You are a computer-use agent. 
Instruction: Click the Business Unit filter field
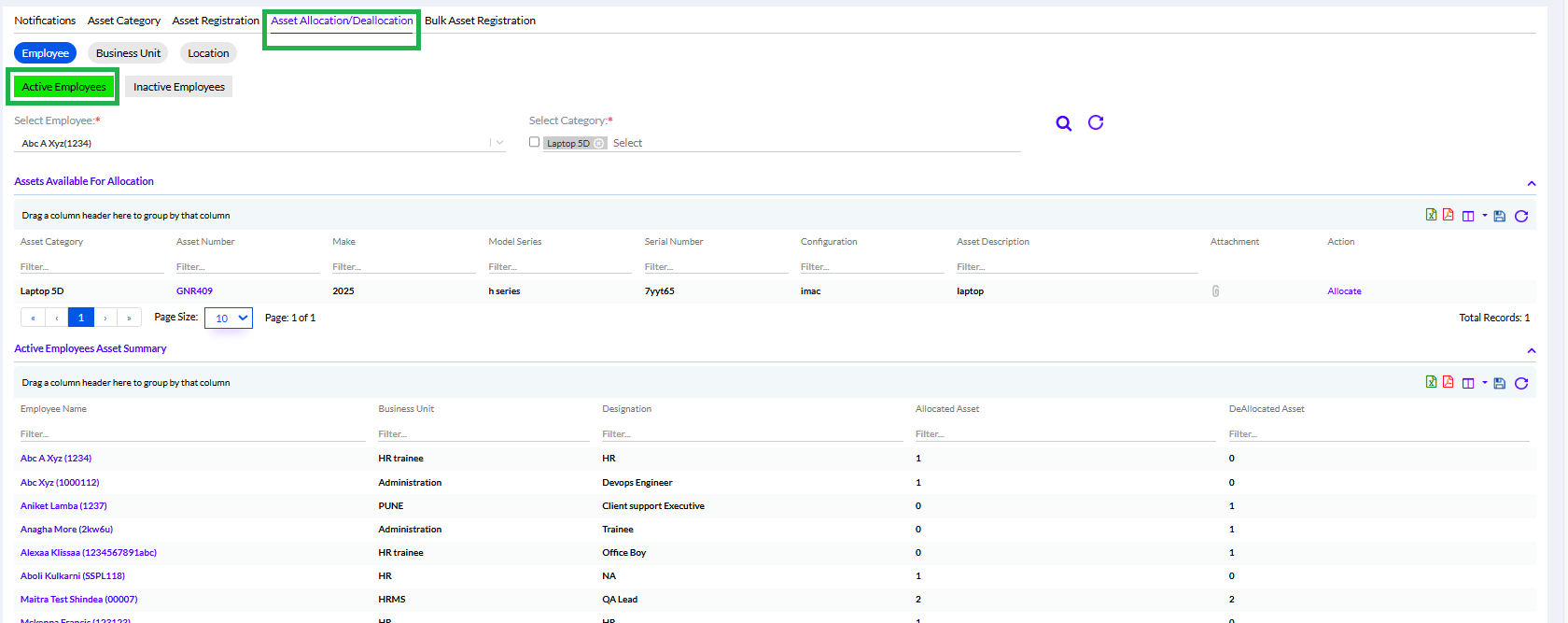(x=483, y=433)
